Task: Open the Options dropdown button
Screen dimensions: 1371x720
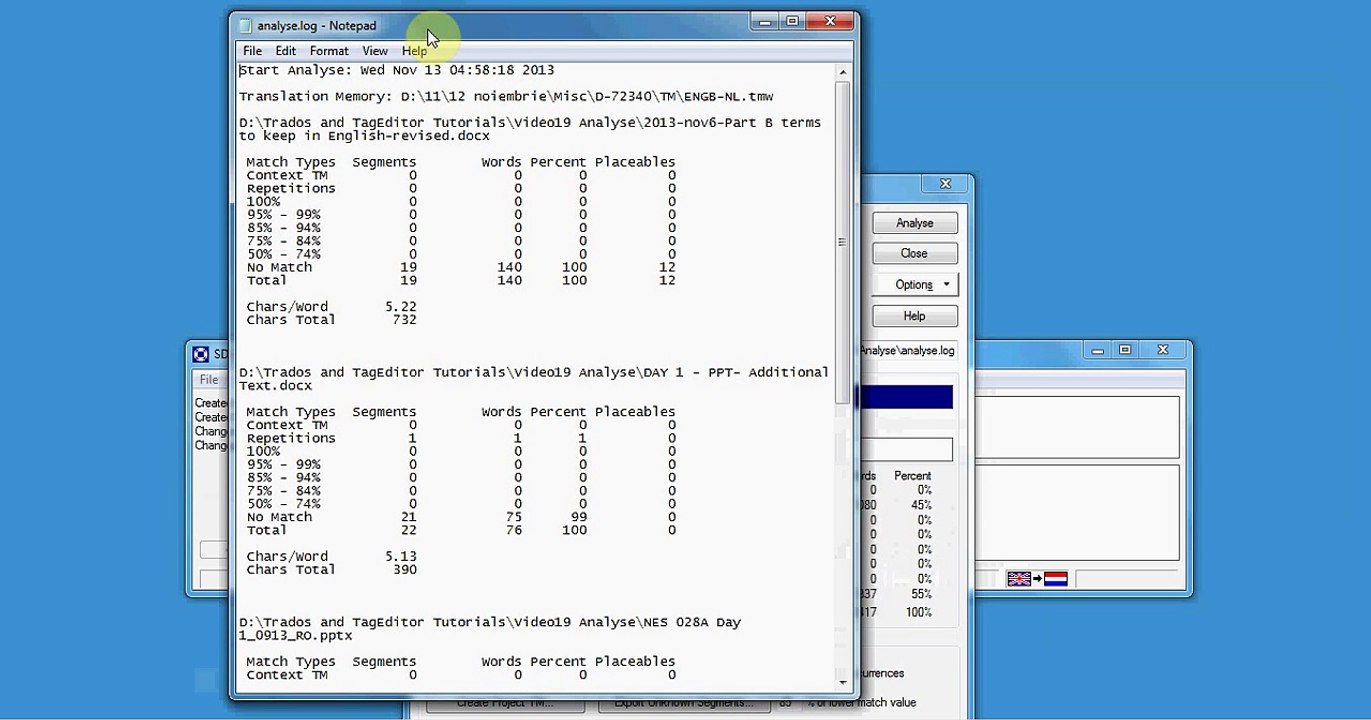Action: click(x=914, y=285)
